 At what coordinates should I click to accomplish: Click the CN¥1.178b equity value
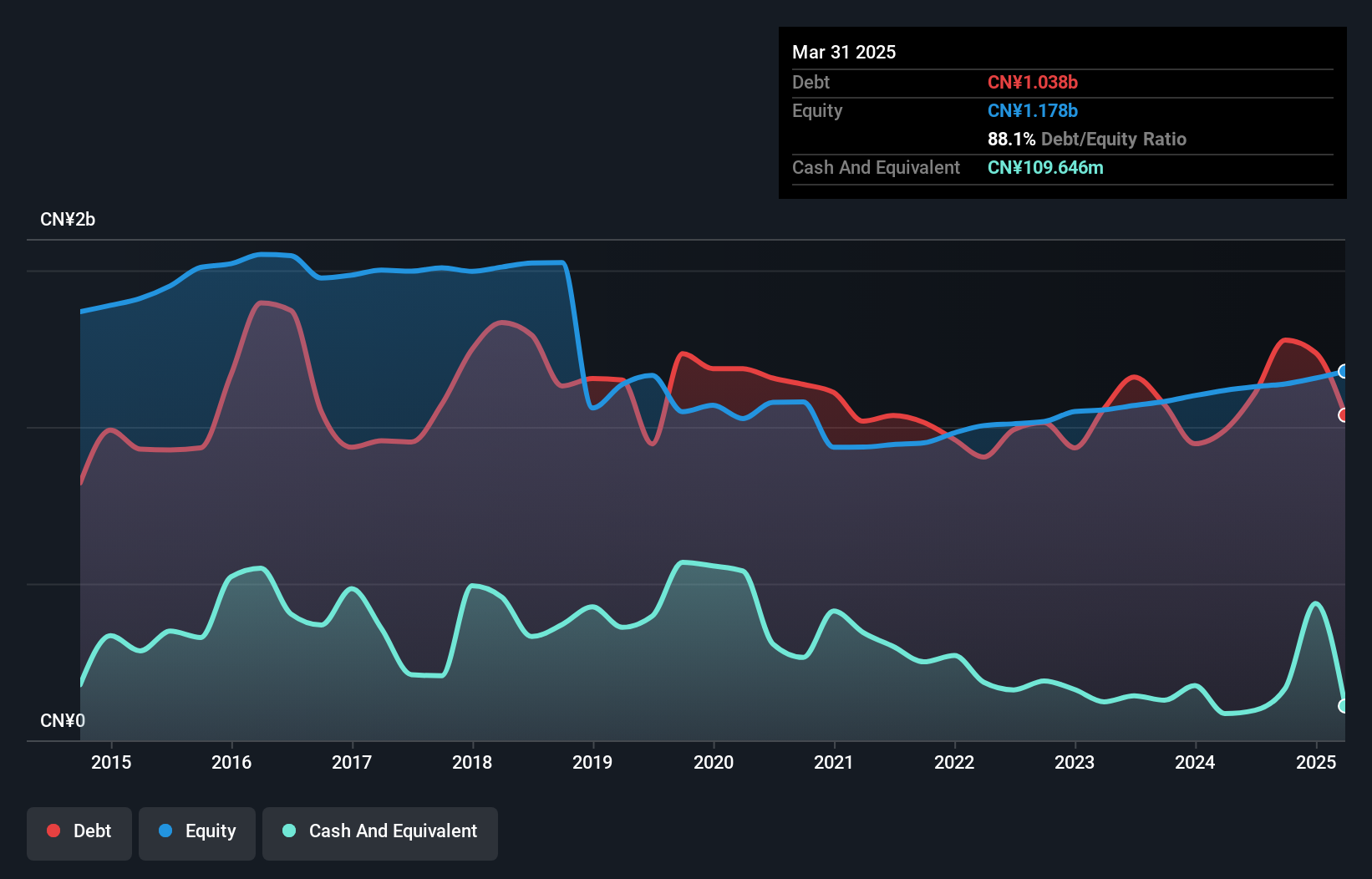click(1033, 110)
